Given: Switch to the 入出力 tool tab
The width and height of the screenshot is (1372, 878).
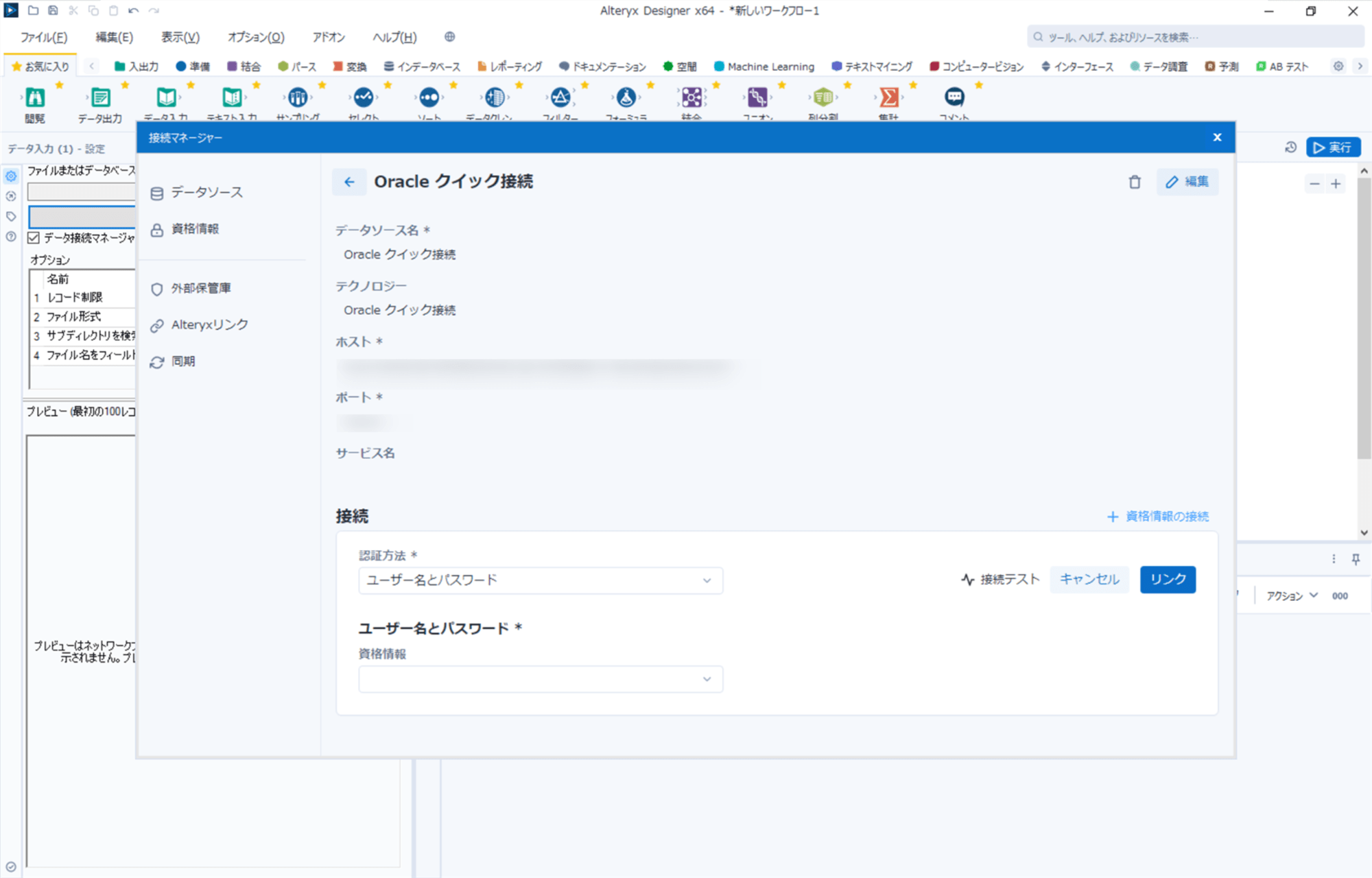Looking at the screenshot, I should 137,66.
